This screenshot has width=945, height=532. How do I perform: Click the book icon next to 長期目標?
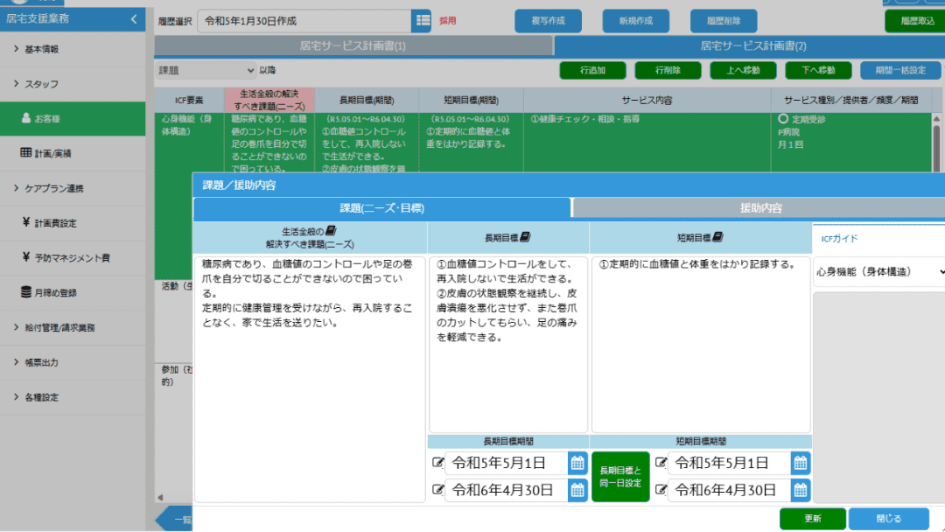526,237
